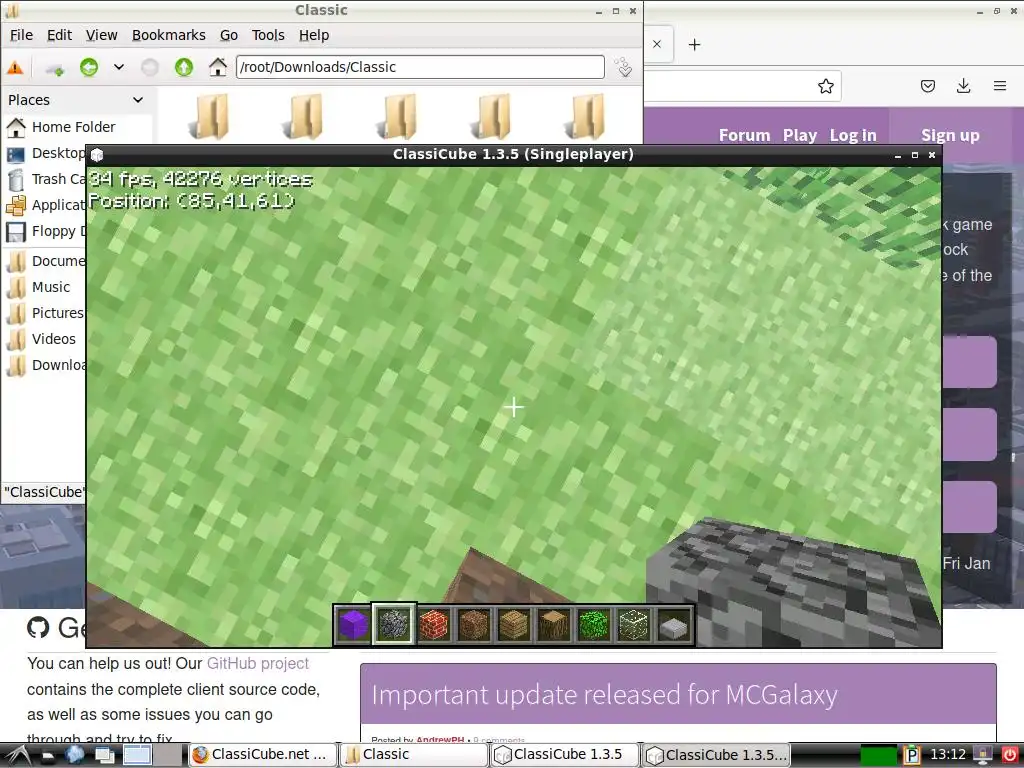Select the cobblestone block in the hotbar
The width and height of the screenshot is (1024, 768).
[x=393, y=624]
